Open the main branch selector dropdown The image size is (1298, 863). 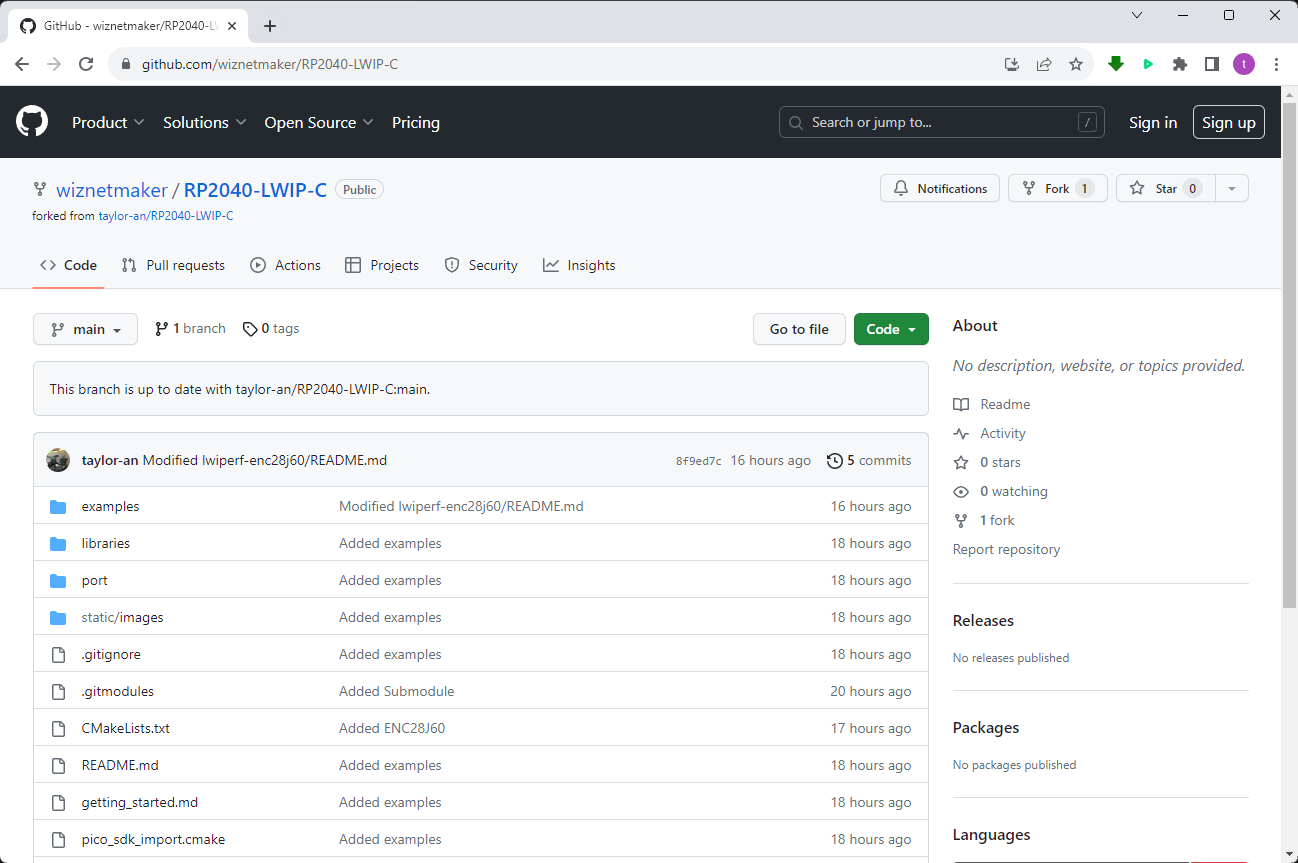click(x=85, y=329)
